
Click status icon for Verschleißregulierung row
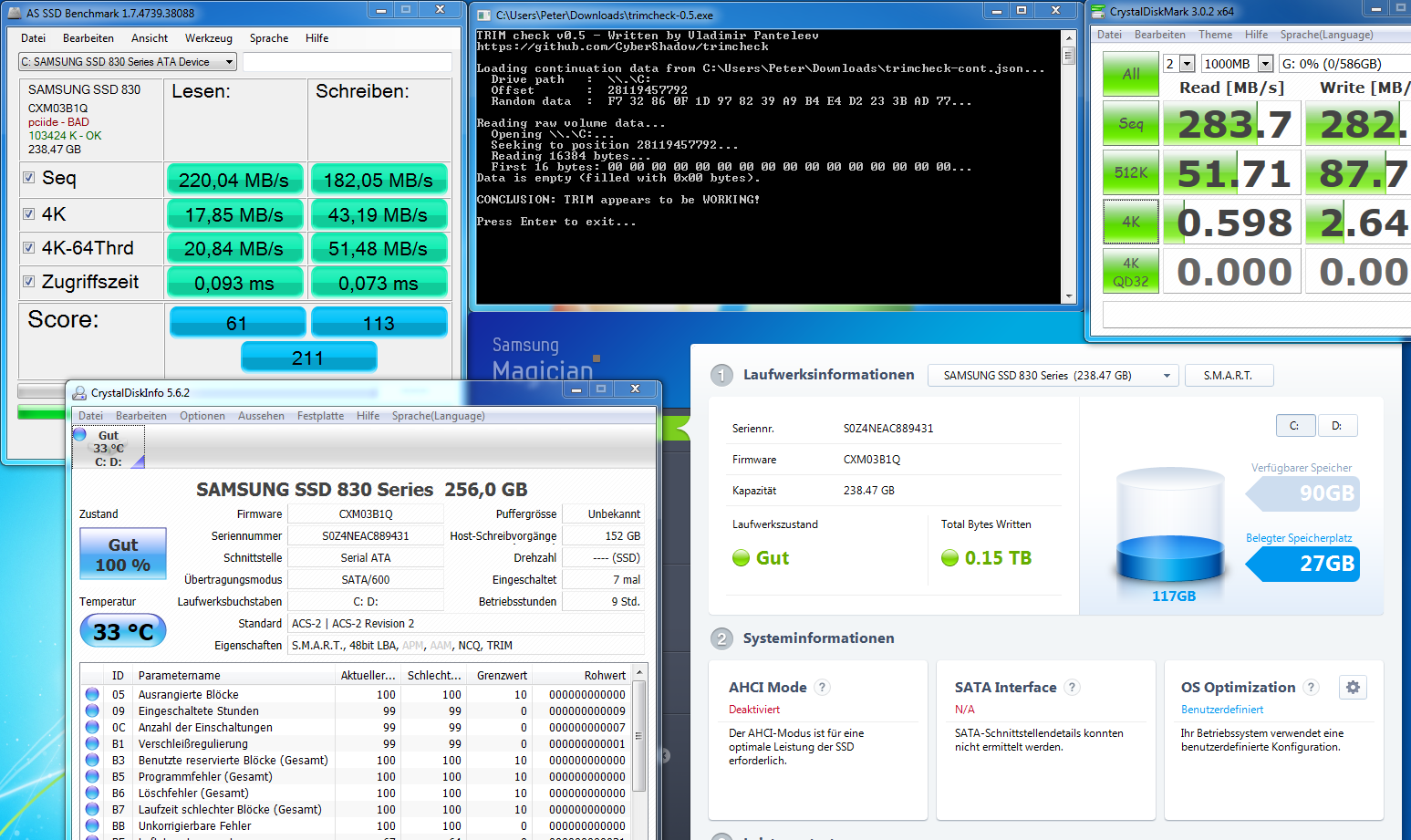pos(92,743)
